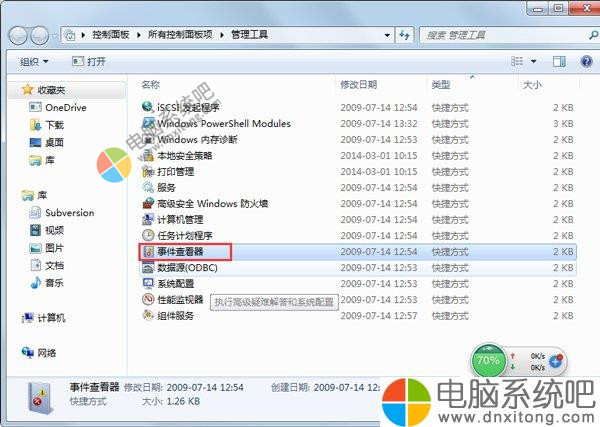
Task: Click the 服务 gear icon
Action: pos(148,187)
